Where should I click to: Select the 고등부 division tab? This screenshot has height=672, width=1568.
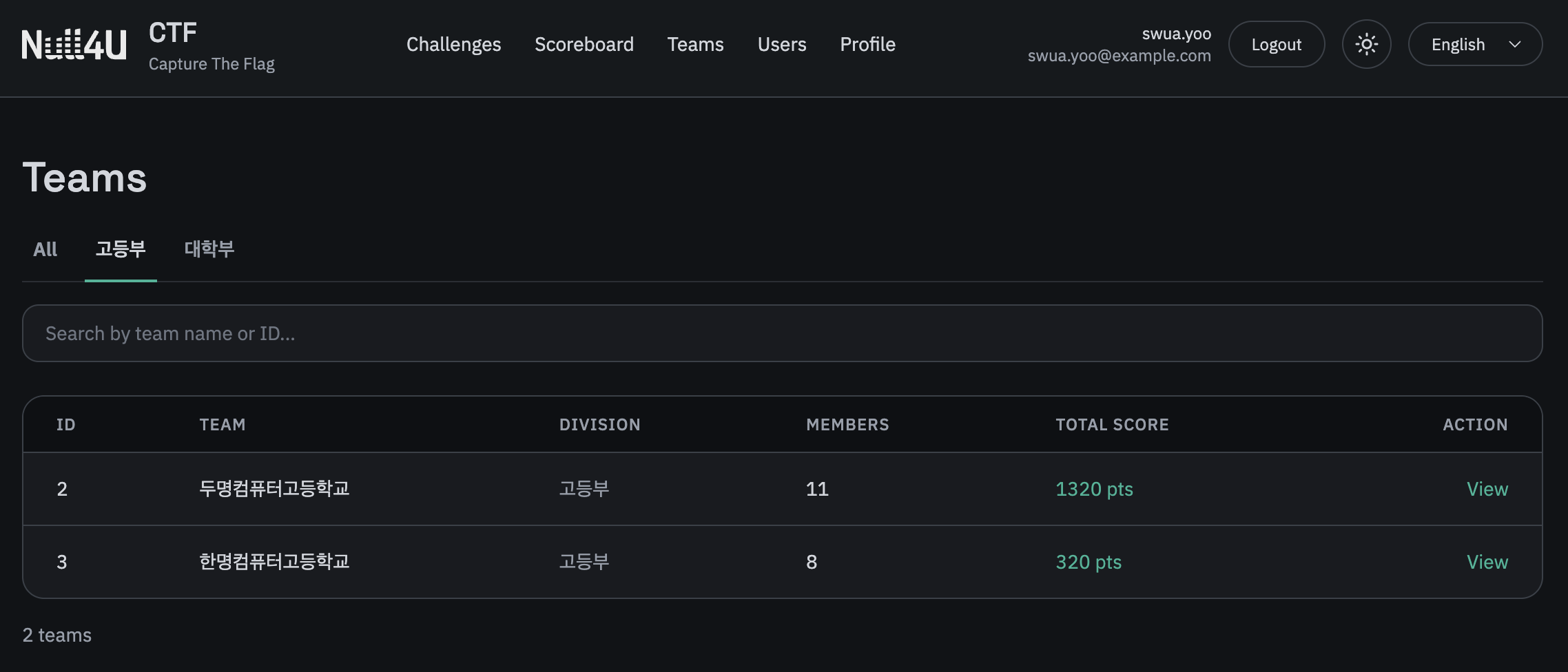(x=121, y=249)
